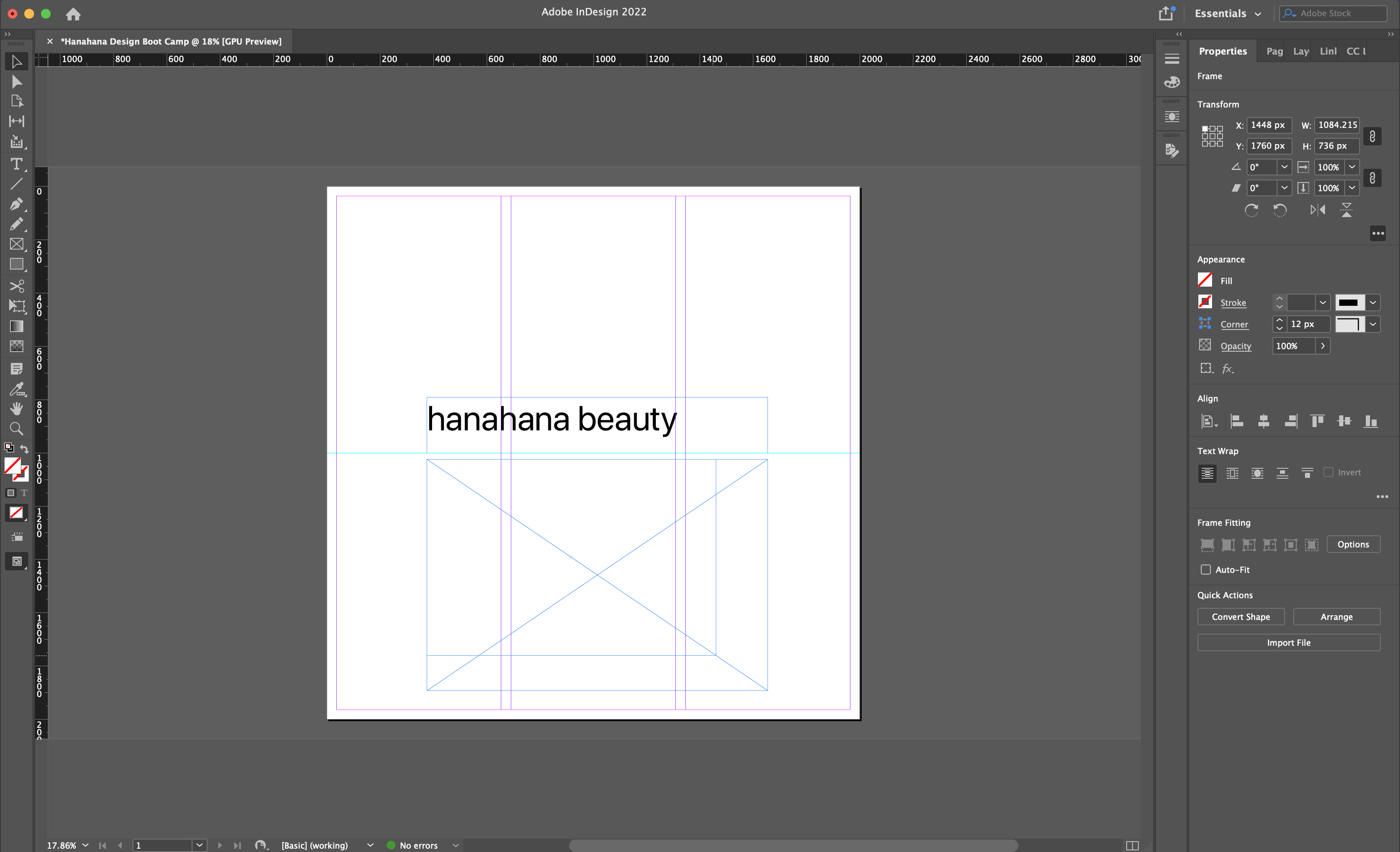Screen dimensions: 1400x852
Task: Click the Import File button
Action: click(x=1288, y=642)
